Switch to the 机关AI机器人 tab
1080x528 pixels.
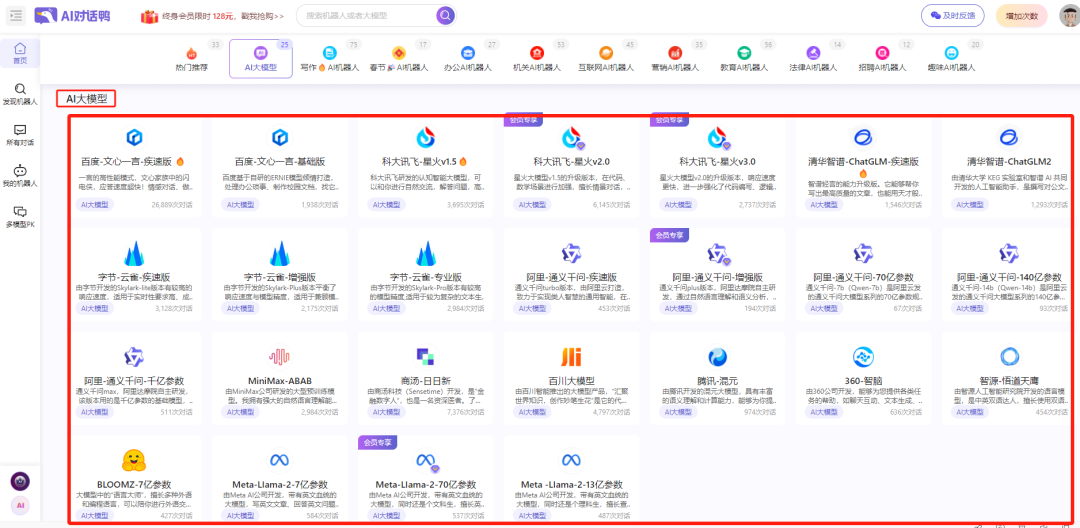(537, 59)
